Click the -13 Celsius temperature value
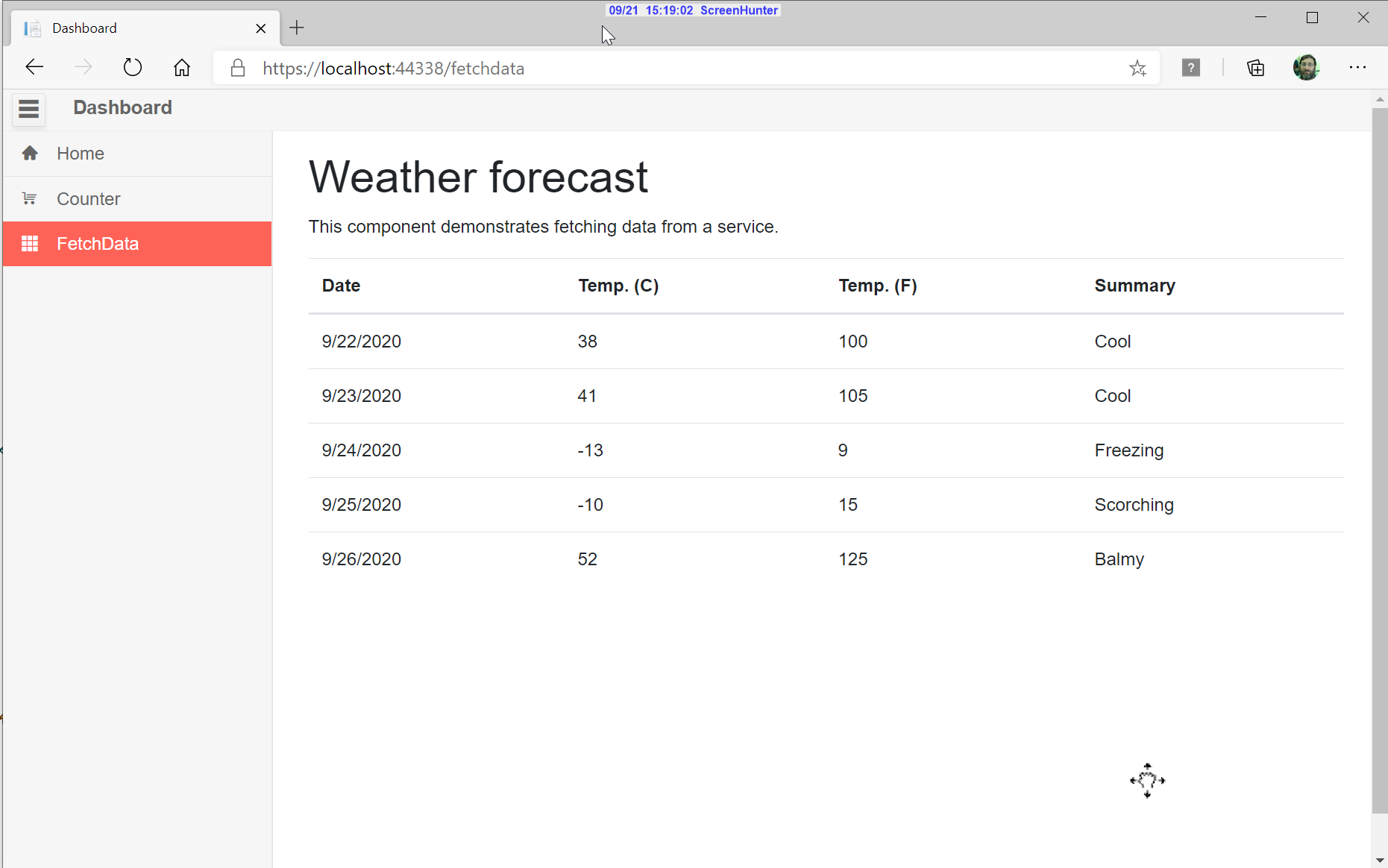The height and width of the screenshot is (868, 1388). 591,450
